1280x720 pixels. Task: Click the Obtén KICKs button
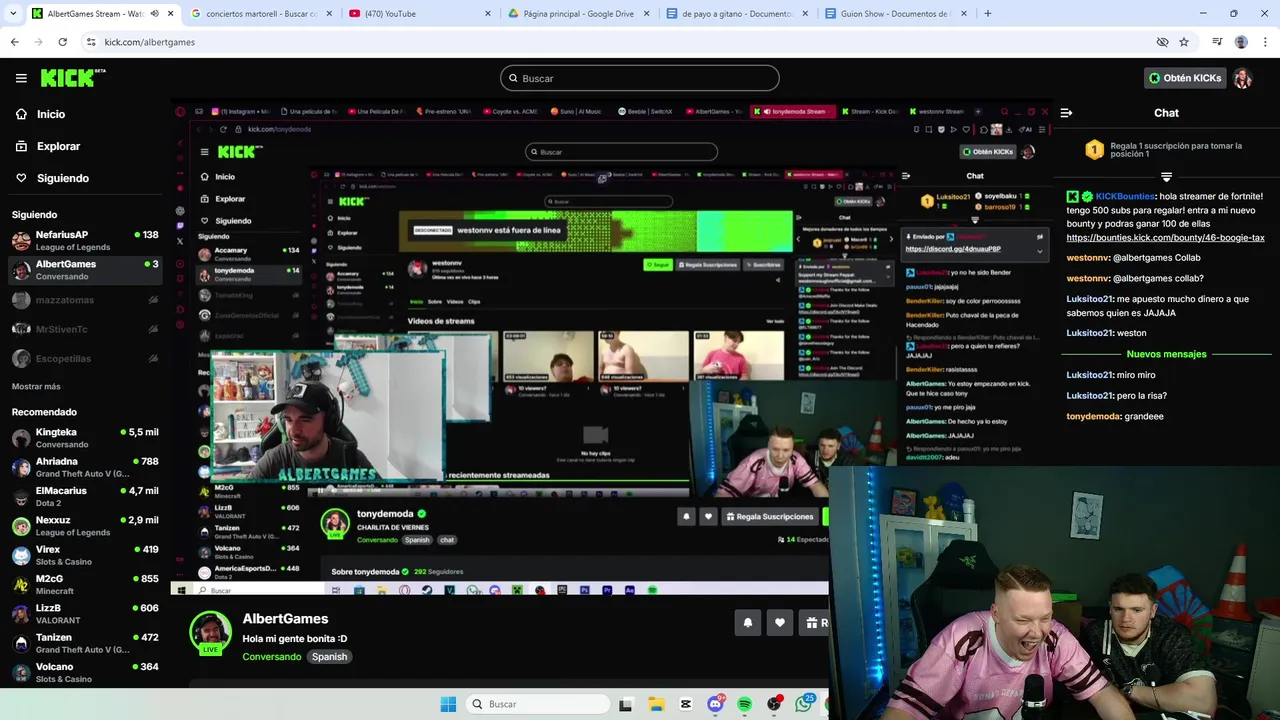coord(1185,78)
